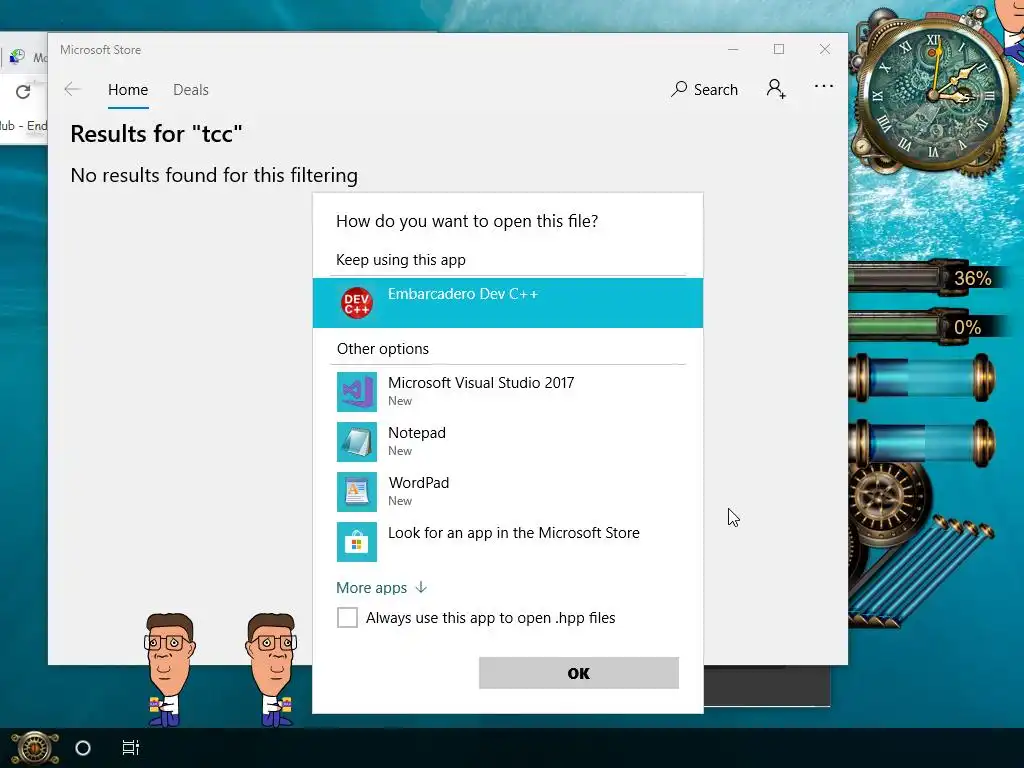Open the steampunk Start button

coord(35,748)
